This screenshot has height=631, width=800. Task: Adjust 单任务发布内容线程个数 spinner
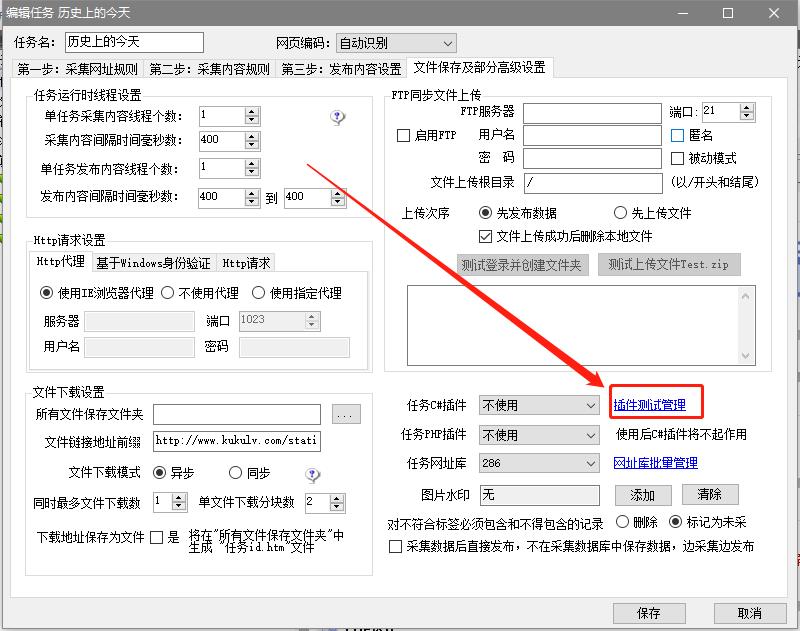252,168
